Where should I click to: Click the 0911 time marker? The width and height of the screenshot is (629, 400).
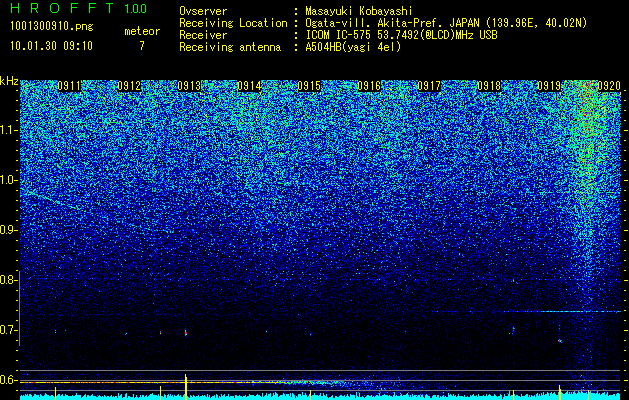tap(69, 86)
